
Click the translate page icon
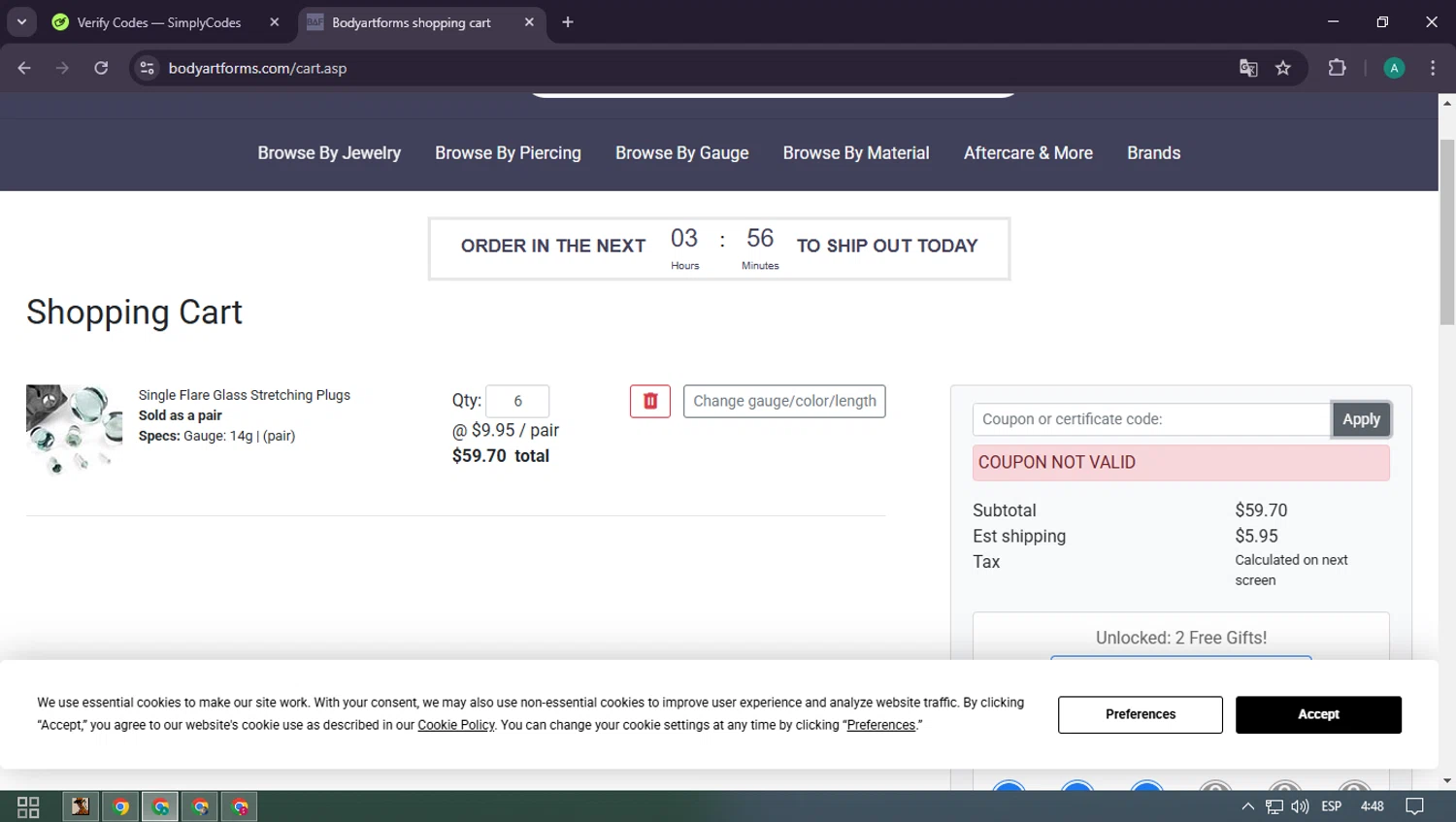tap(1248, 68)
